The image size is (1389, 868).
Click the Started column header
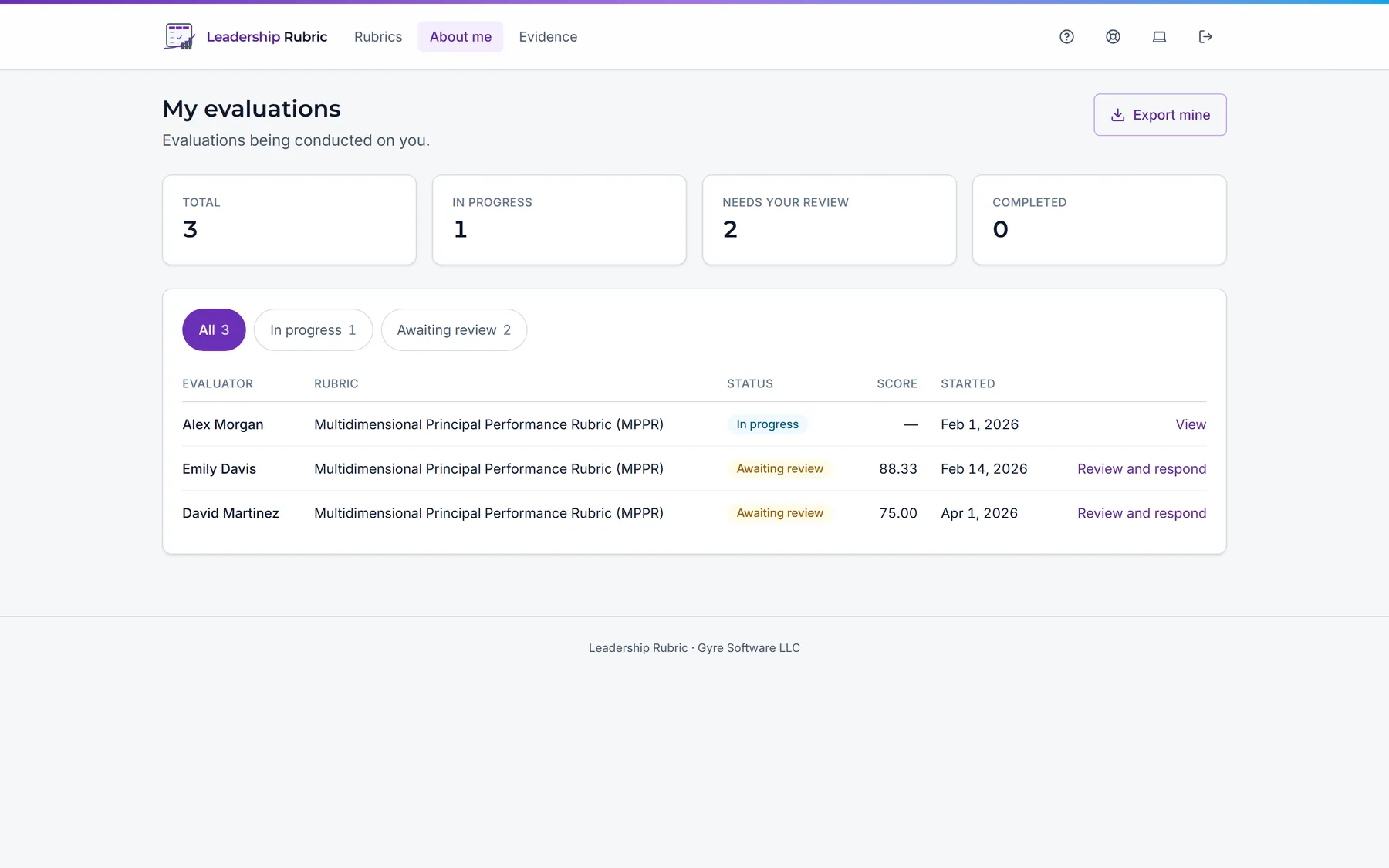(968, 383)
